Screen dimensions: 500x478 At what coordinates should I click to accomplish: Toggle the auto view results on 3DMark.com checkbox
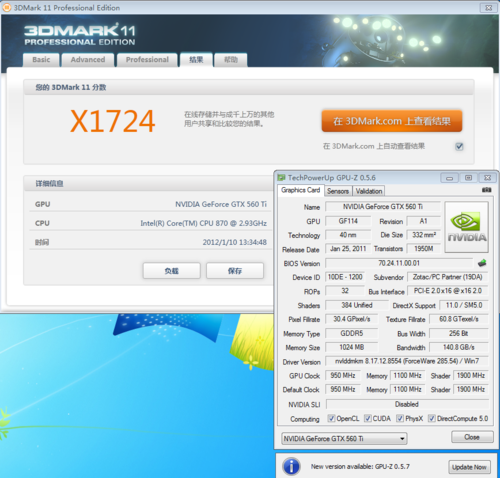click(x=459, y=146)
